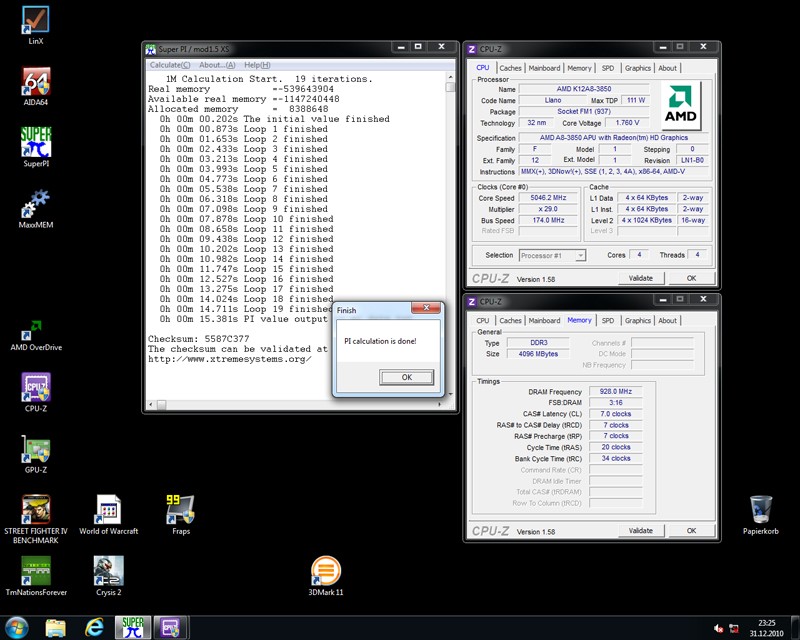Select the TmNationsForever desktop icon
Screen dimensions: 800x640
click(x=36, y=576)
